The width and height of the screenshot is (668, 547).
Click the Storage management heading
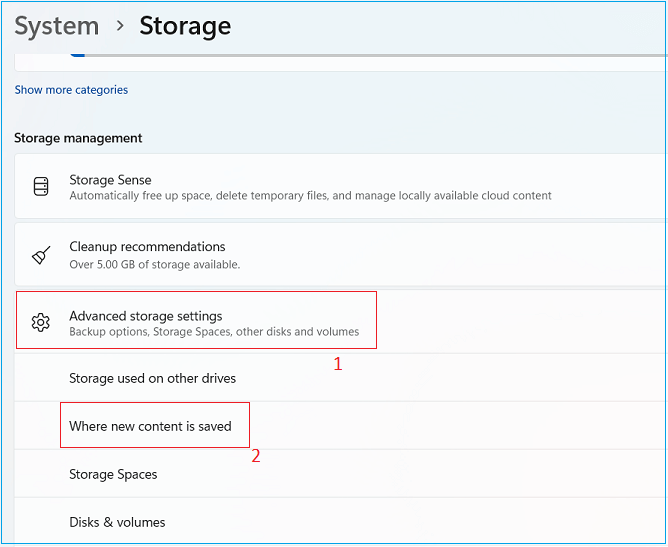[78, 138]
